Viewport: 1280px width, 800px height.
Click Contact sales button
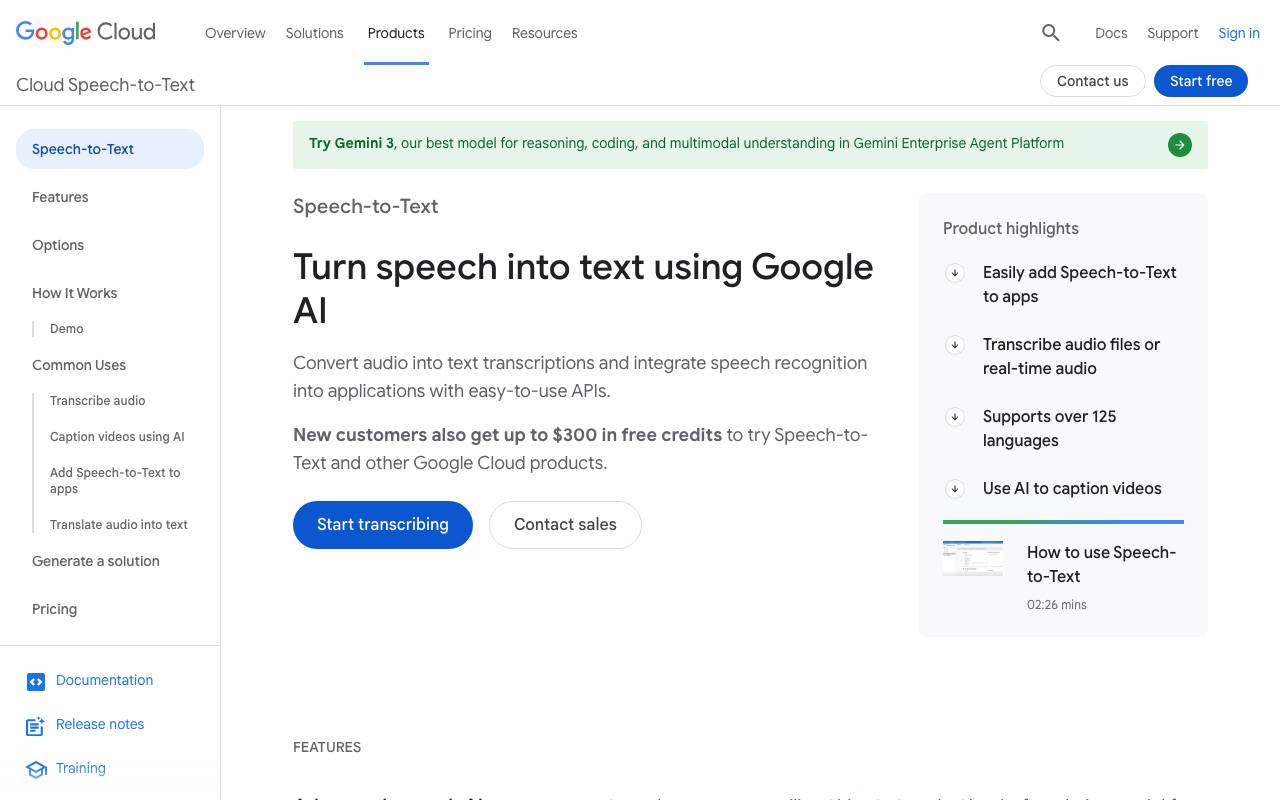(565, 524)
